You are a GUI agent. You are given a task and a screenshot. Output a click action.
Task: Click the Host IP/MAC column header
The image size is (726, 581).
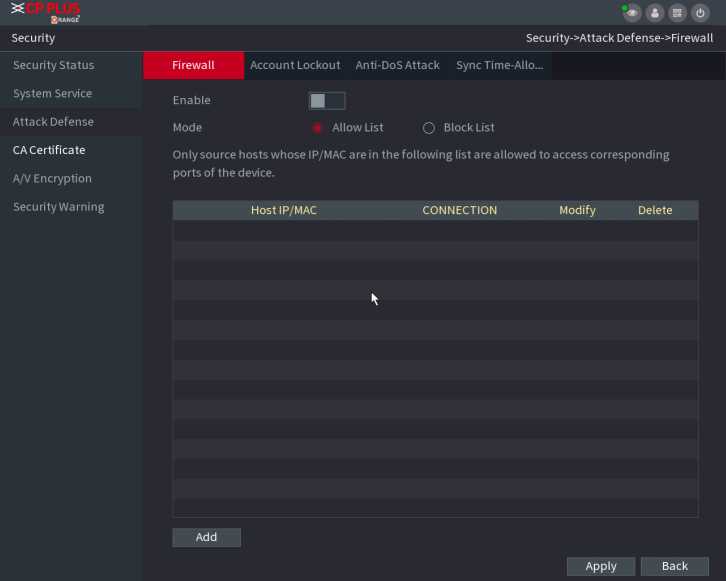[x=283, y=210]
